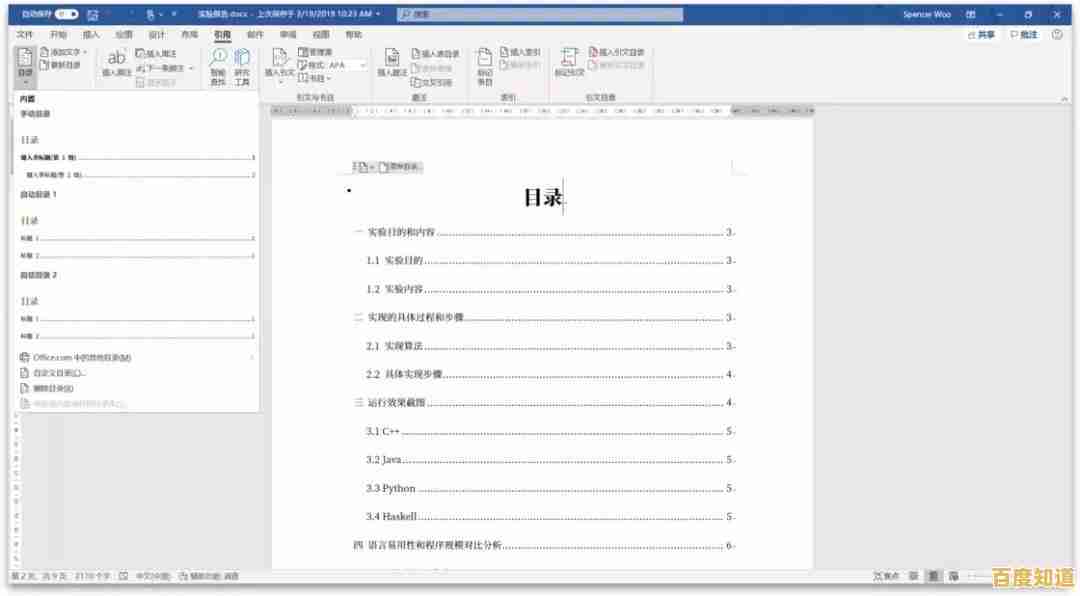Click the 搜索 search box in title bar
This screenshot has width=1080, height=596.
(x=540, y=15)
